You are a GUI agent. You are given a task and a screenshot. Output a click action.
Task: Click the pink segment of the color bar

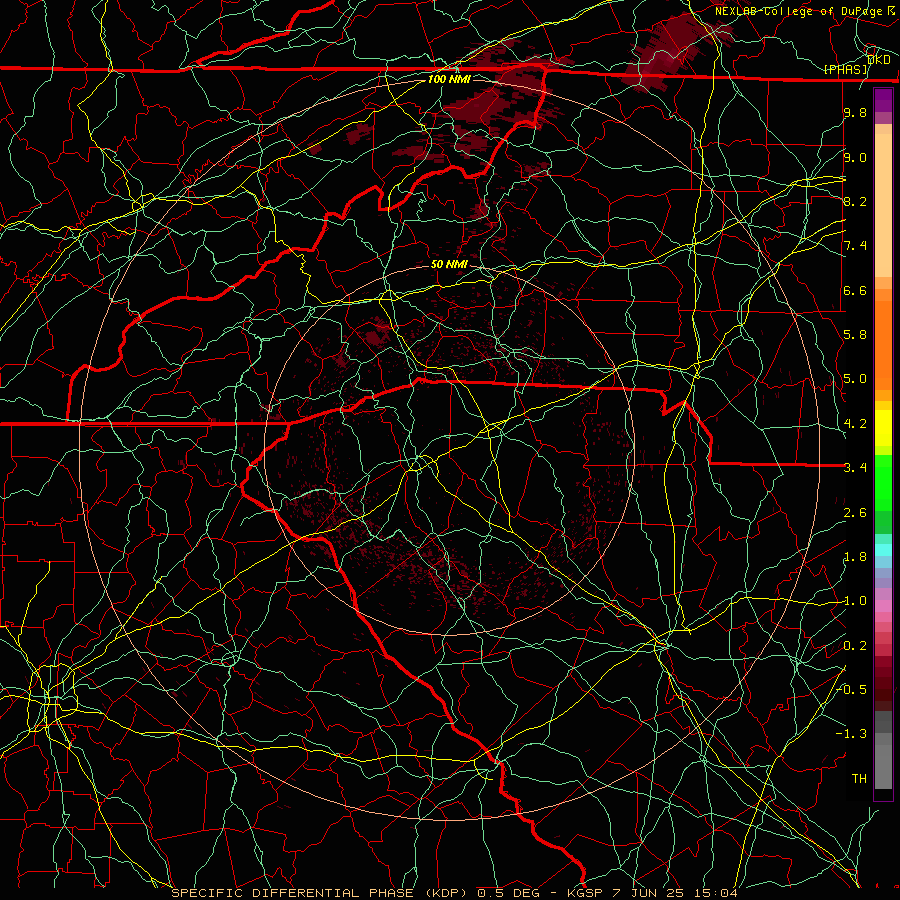point(883,606)
